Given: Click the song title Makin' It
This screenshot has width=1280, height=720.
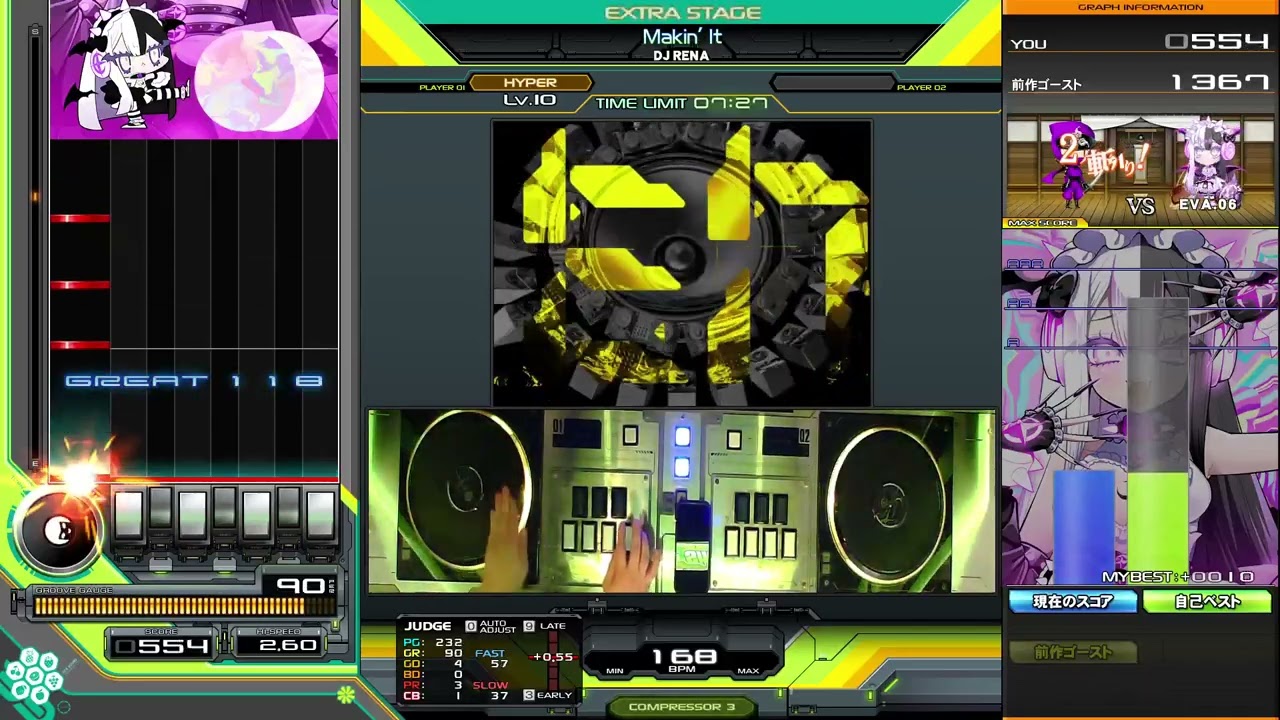Looking at the screenshot, I should click(x=682, y=38).
